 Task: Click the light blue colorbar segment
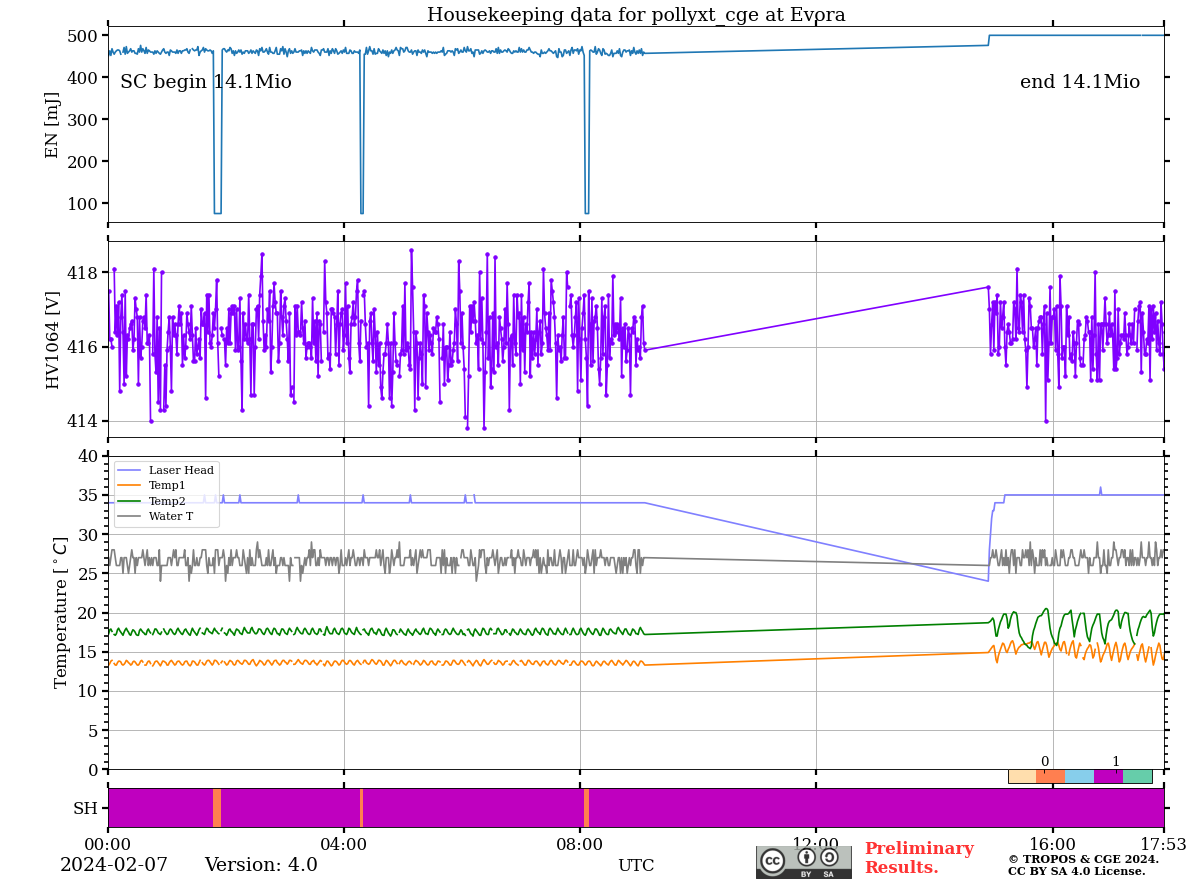point(1080,776)
